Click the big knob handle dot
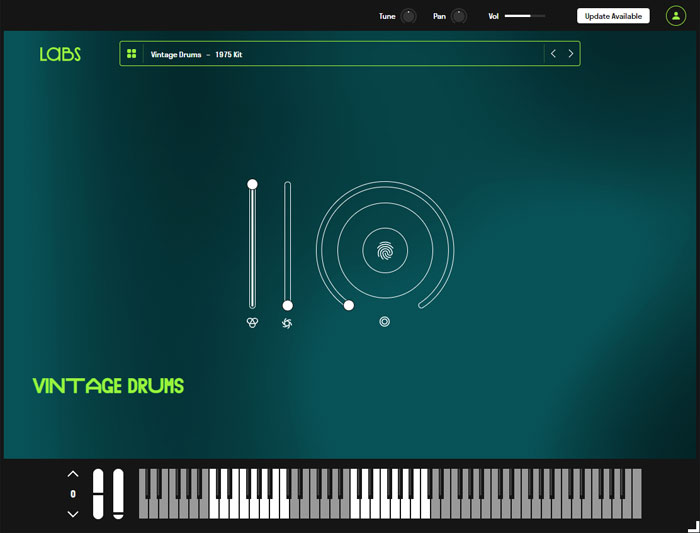 349,305
